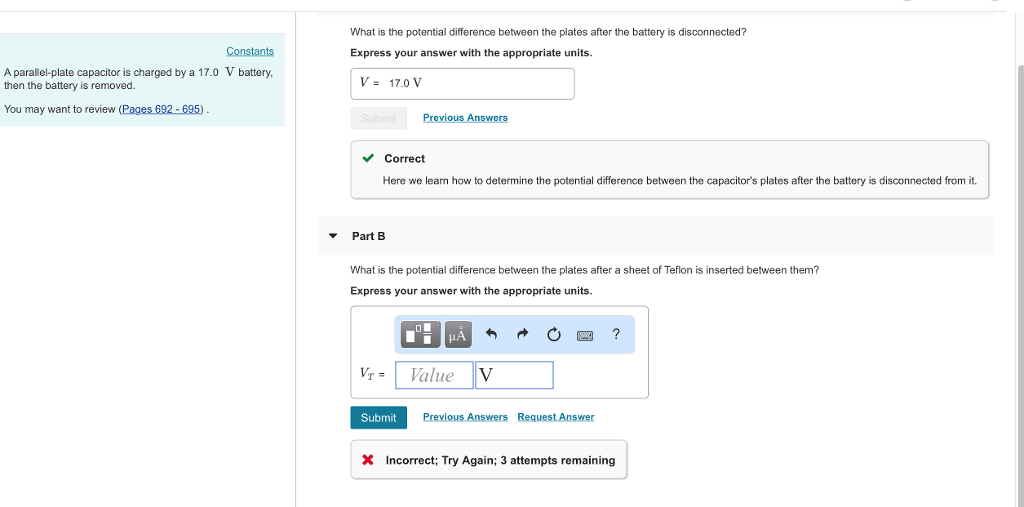Open Previous Answers for Part B

[x=465, y=417]
